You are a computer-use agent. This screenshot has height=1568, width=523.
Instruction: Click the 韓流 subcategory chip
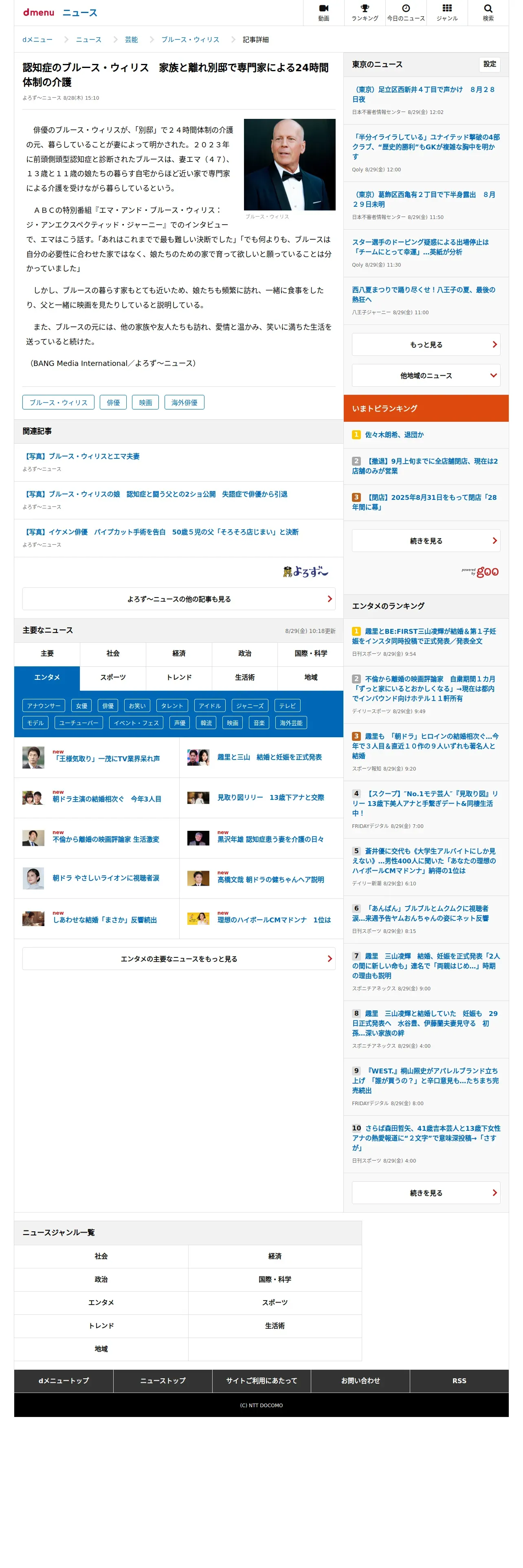pos(207,723)
